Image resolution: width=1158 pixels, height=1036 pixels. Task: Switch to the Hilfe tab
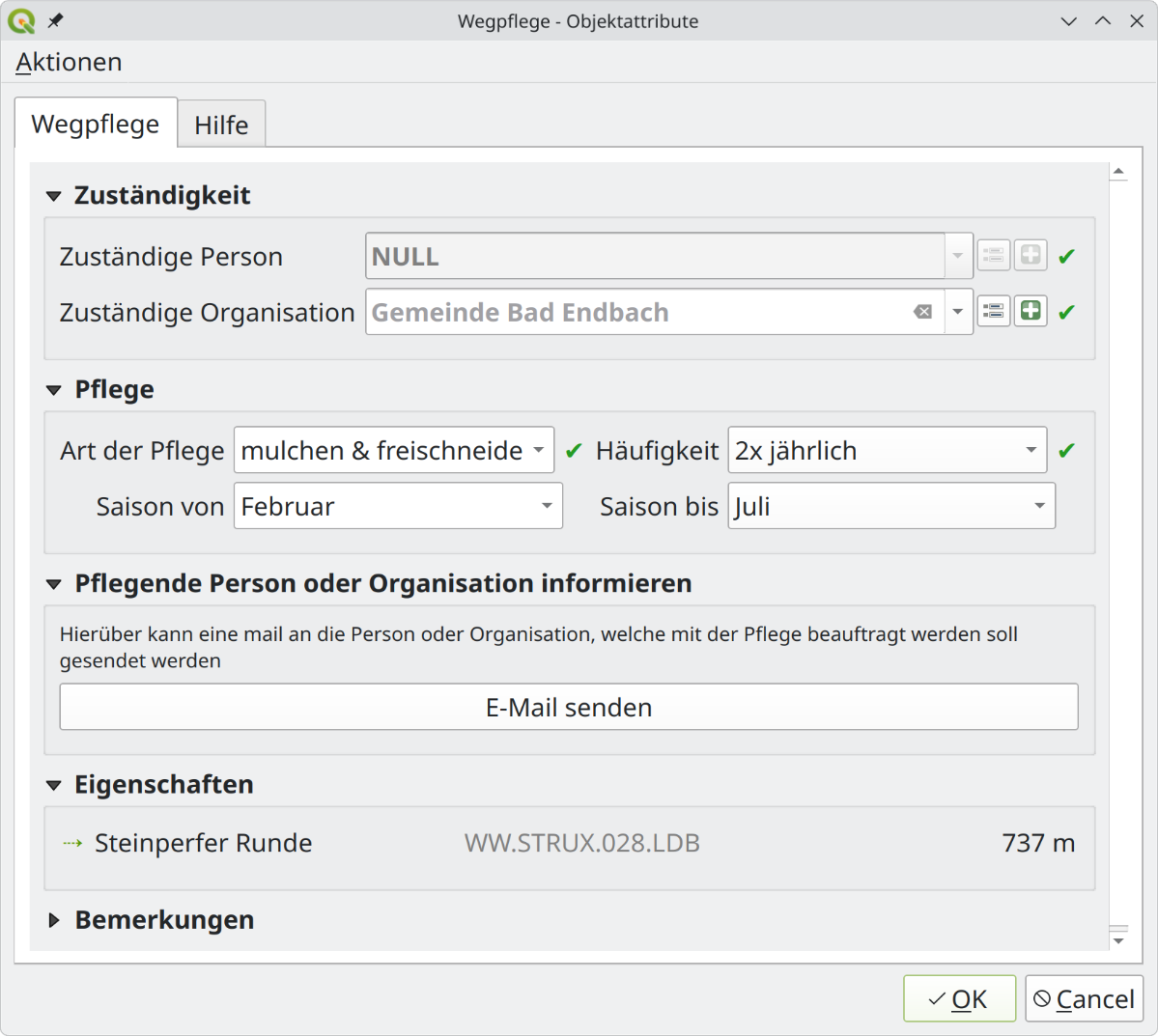pos(221,125)
